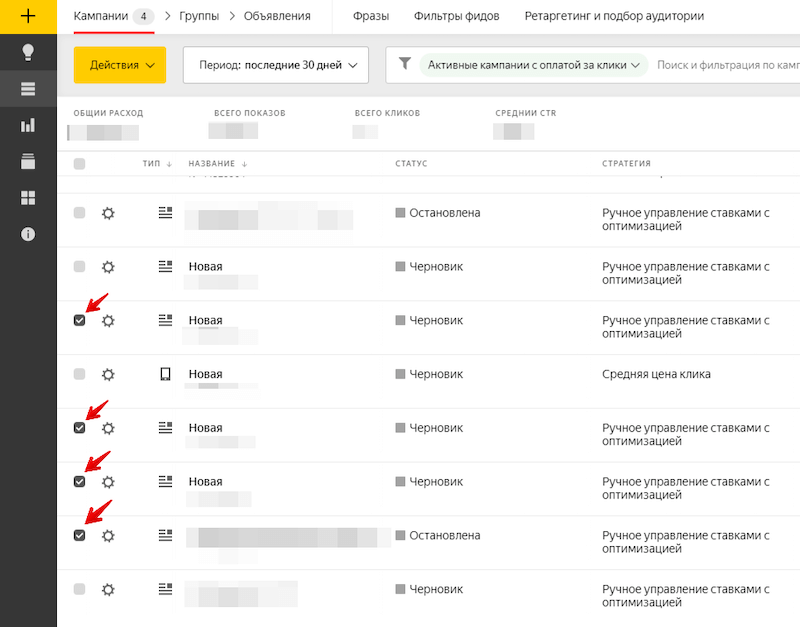Toggle the select-all checkbox in table header
This screenshot has width=800, height=627.
(80, 164)
